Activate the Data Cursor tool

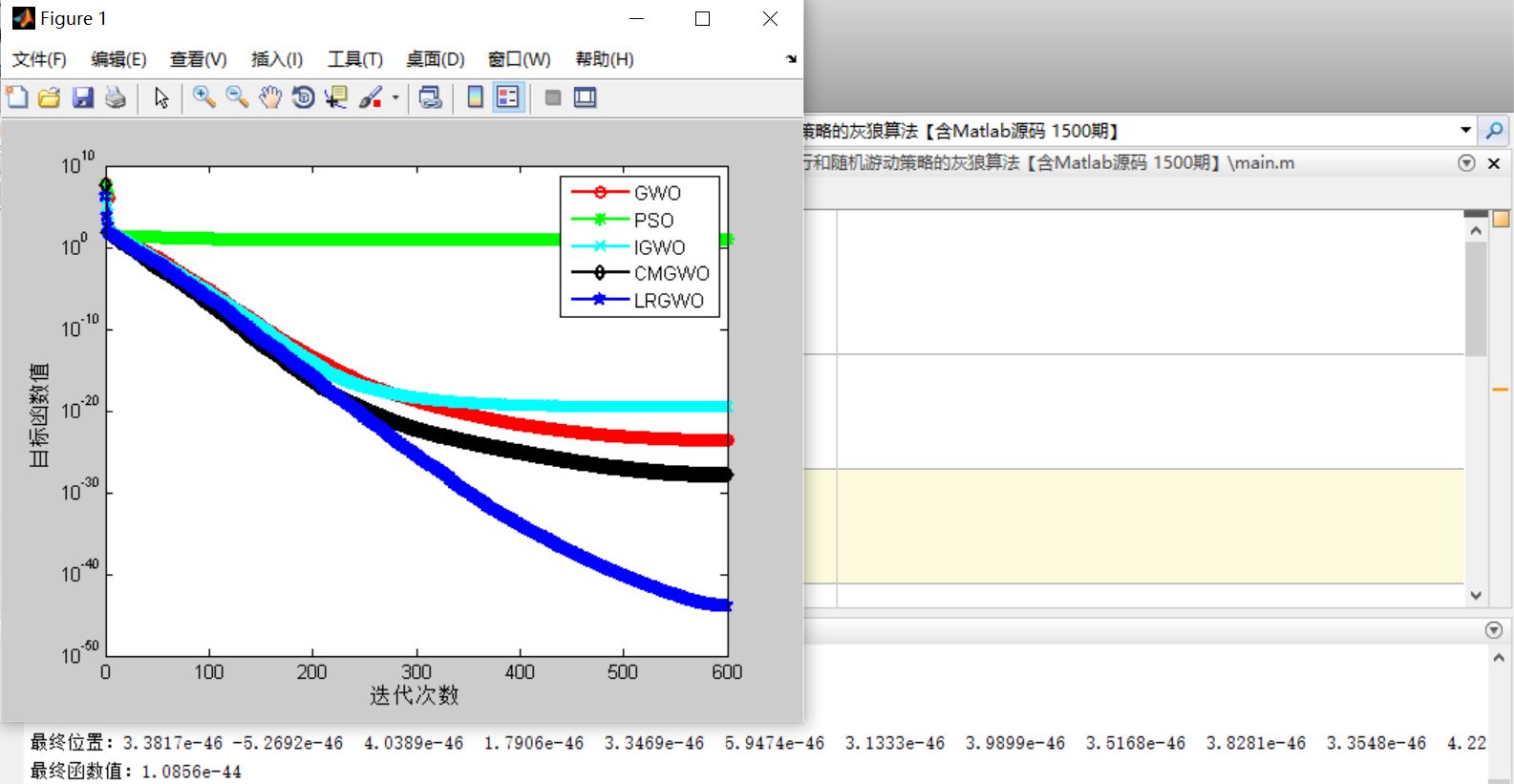tap(336, 97)
